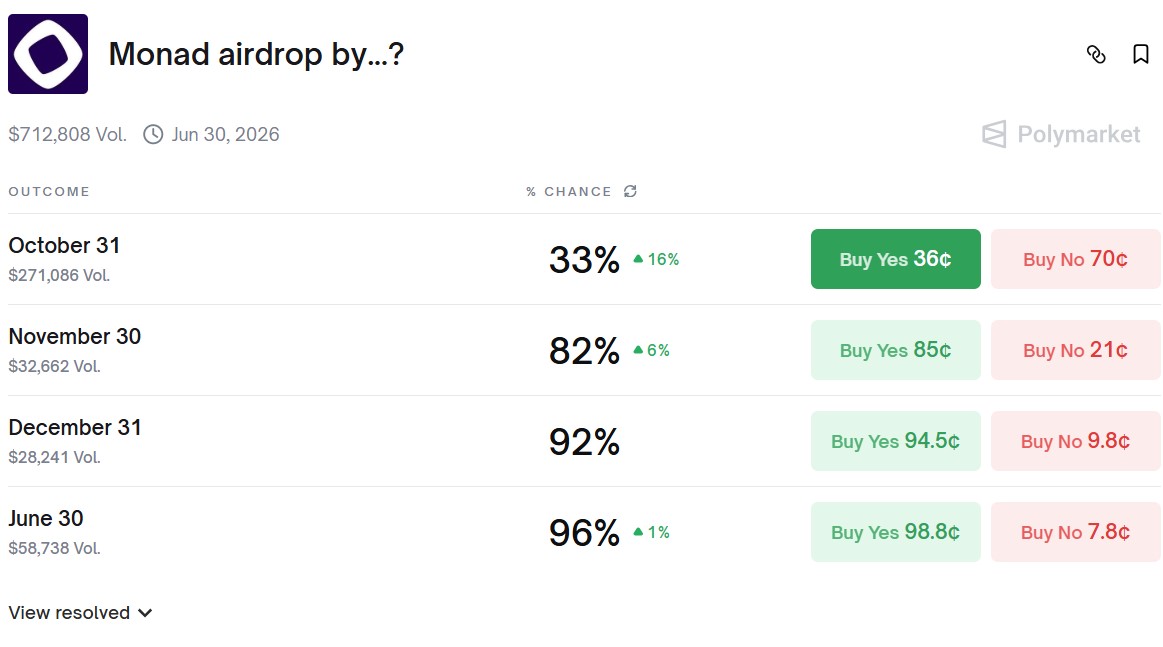
Task: Open the November 30 outcome
Action: coord(75,337)
